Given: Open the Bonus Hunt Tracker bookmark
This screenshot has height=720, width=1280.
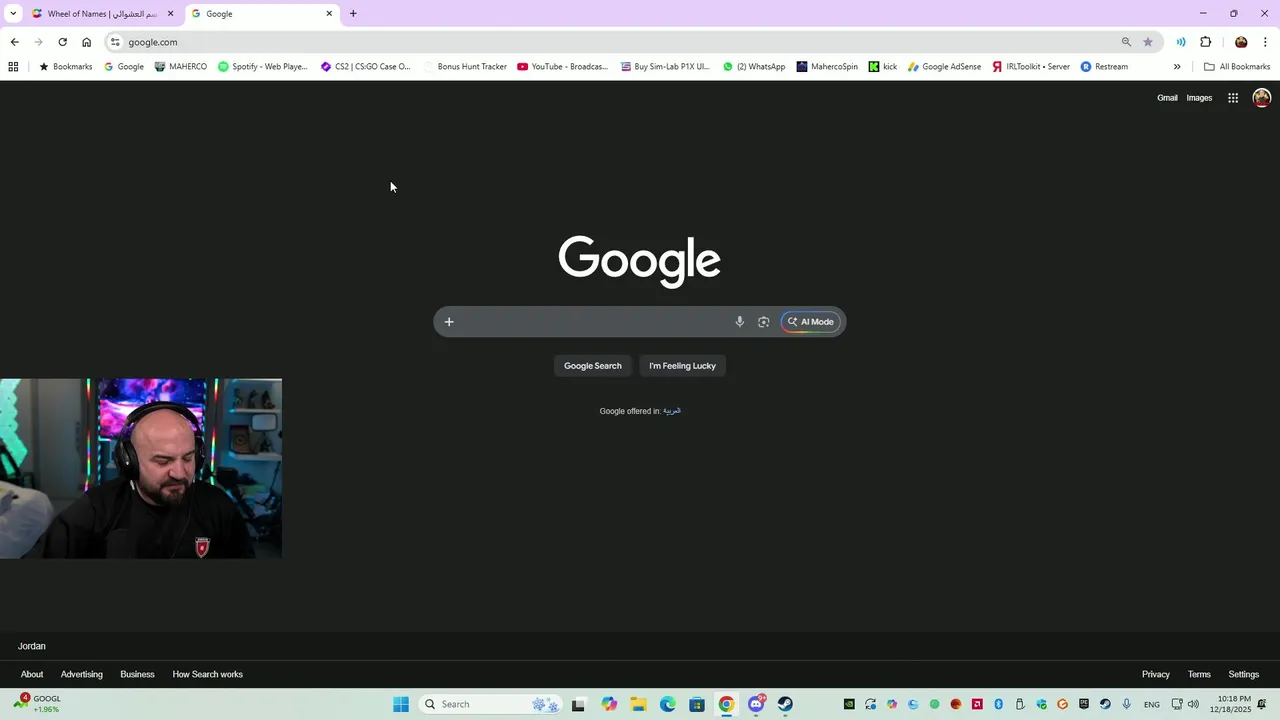Looking at the screenshot, I should pyautogui.click(x=465, y=67).
